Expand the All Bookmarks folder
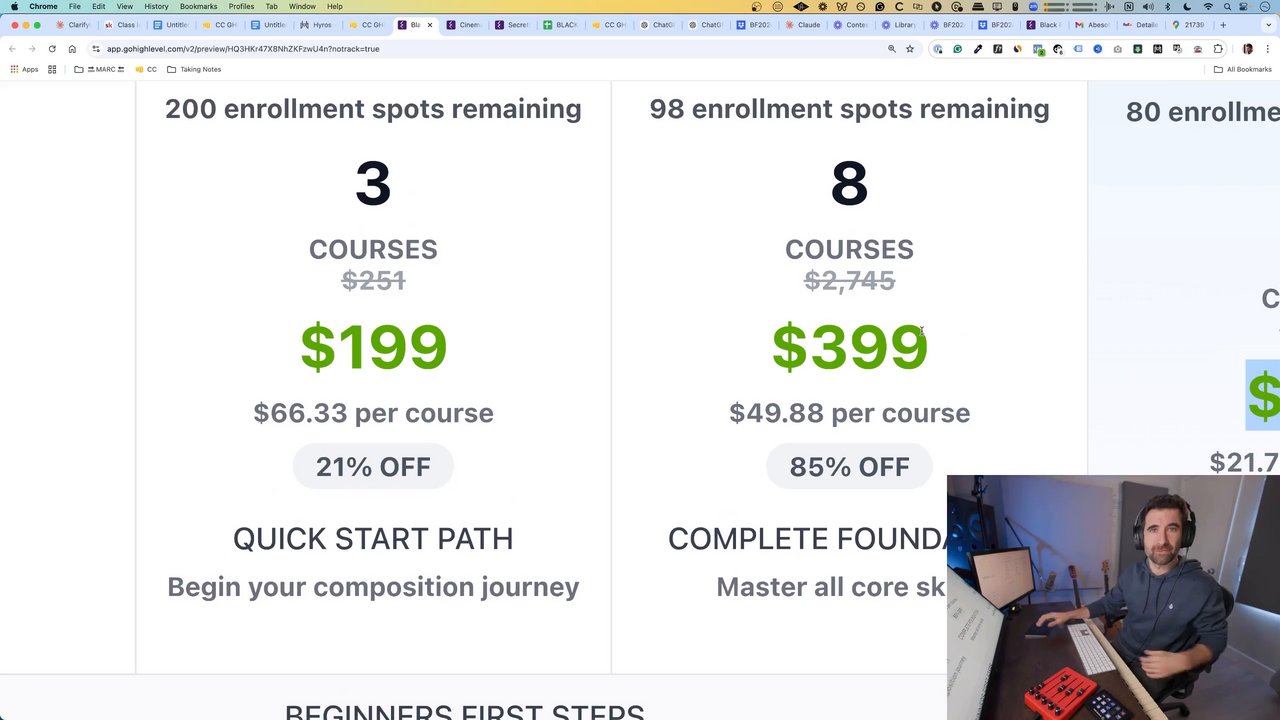This screenshot has width=1280, height=720. [x=1242, y=69]
